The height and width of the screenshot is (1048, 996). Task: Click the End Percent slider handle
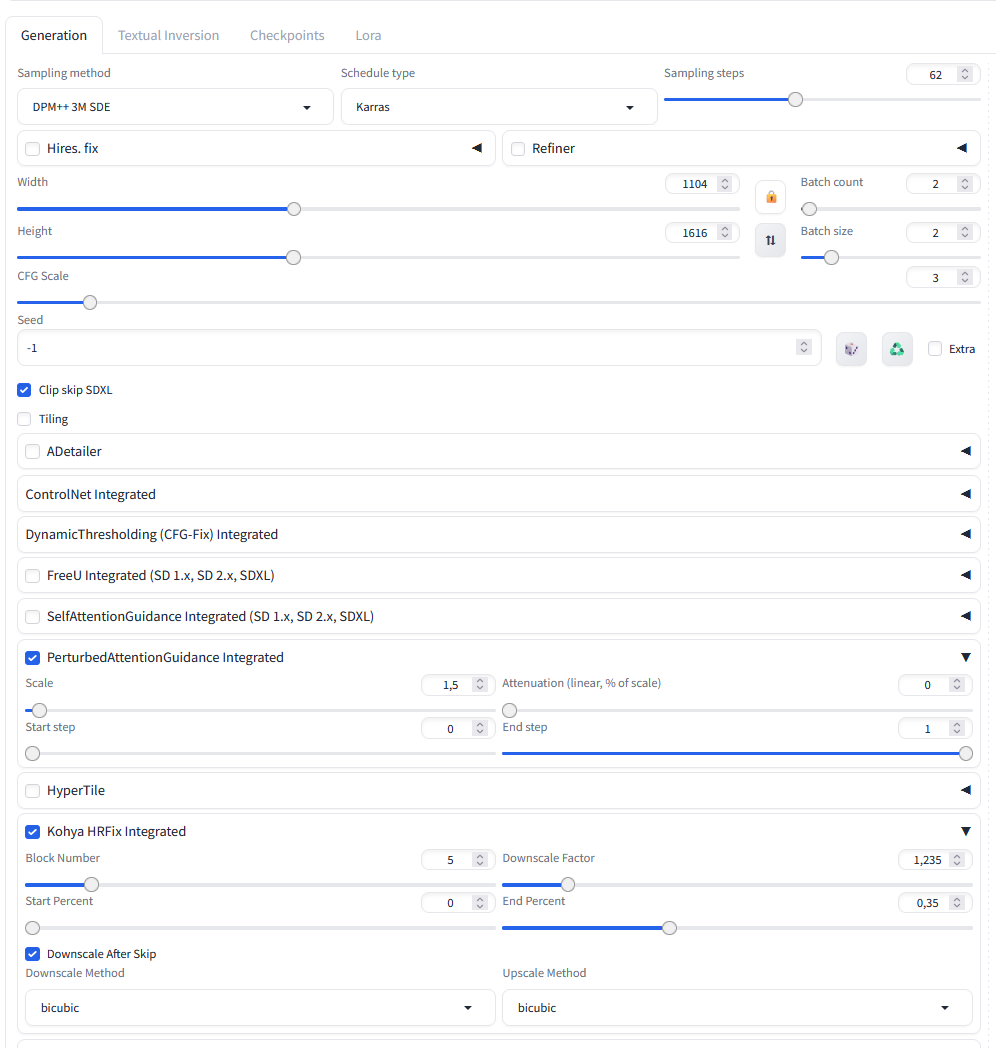pyautogui.click(x=669, y=928)
